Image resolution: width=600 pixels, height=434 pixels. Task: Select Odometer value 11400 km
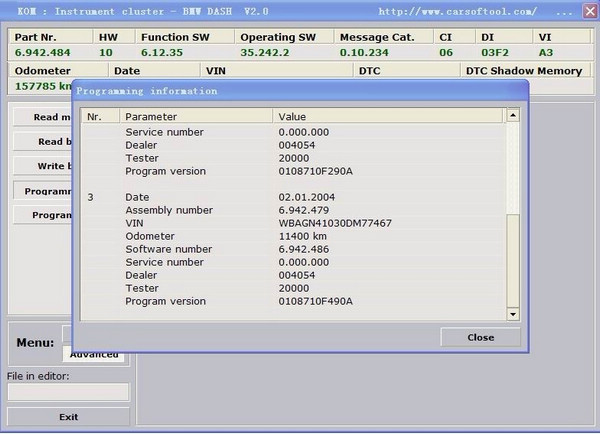click(x=302, y=236)
